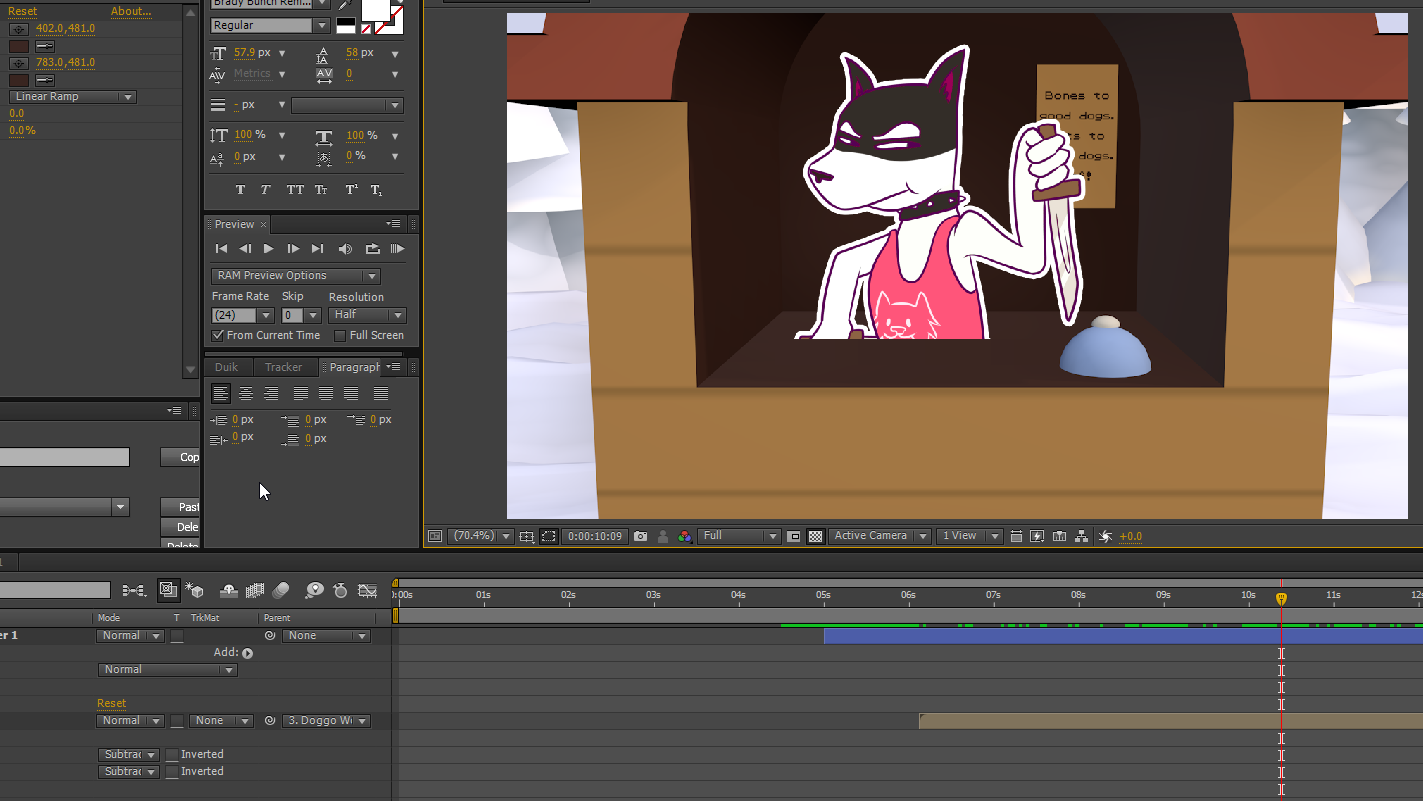
Task: Open the 1 View layout dropdown
Action: coord(969,536)
